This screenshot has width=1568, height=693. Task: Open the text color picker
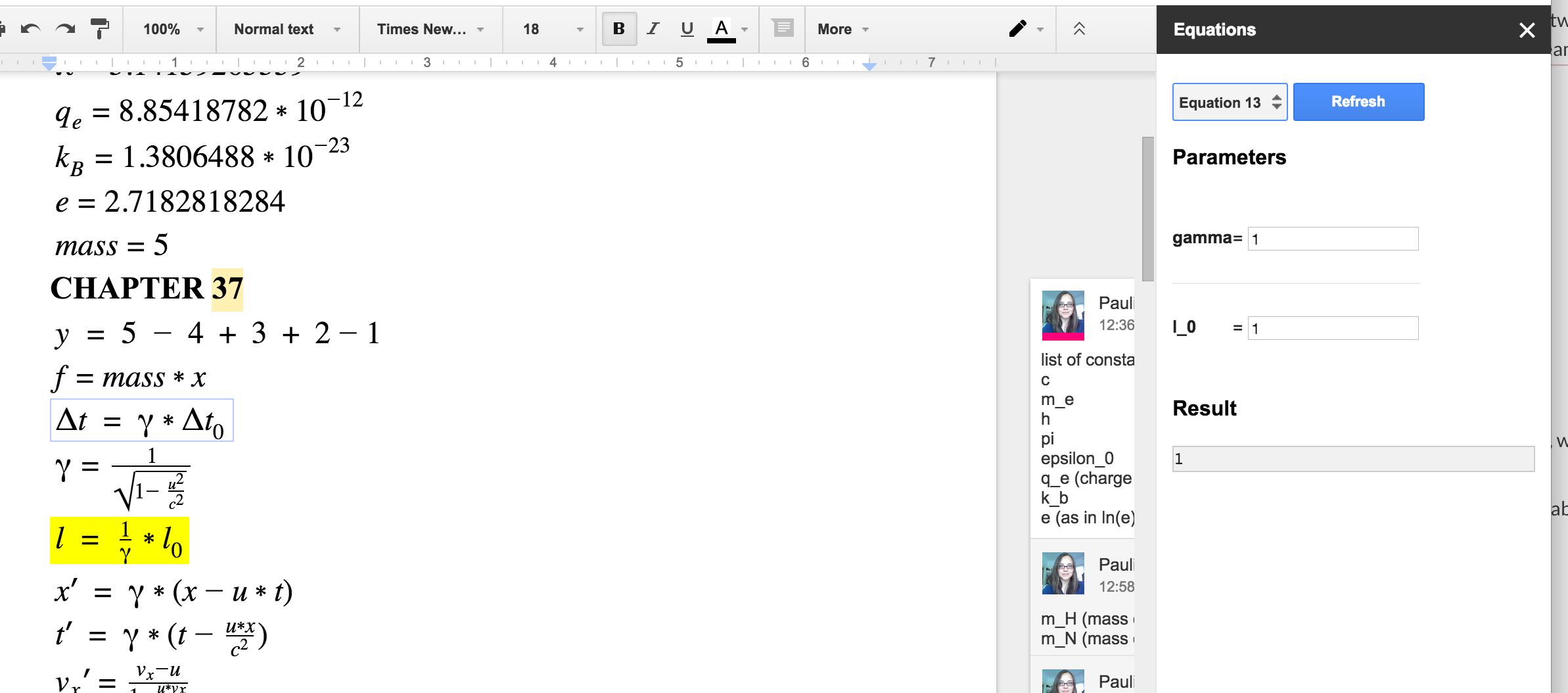click(x=722, y=29)
